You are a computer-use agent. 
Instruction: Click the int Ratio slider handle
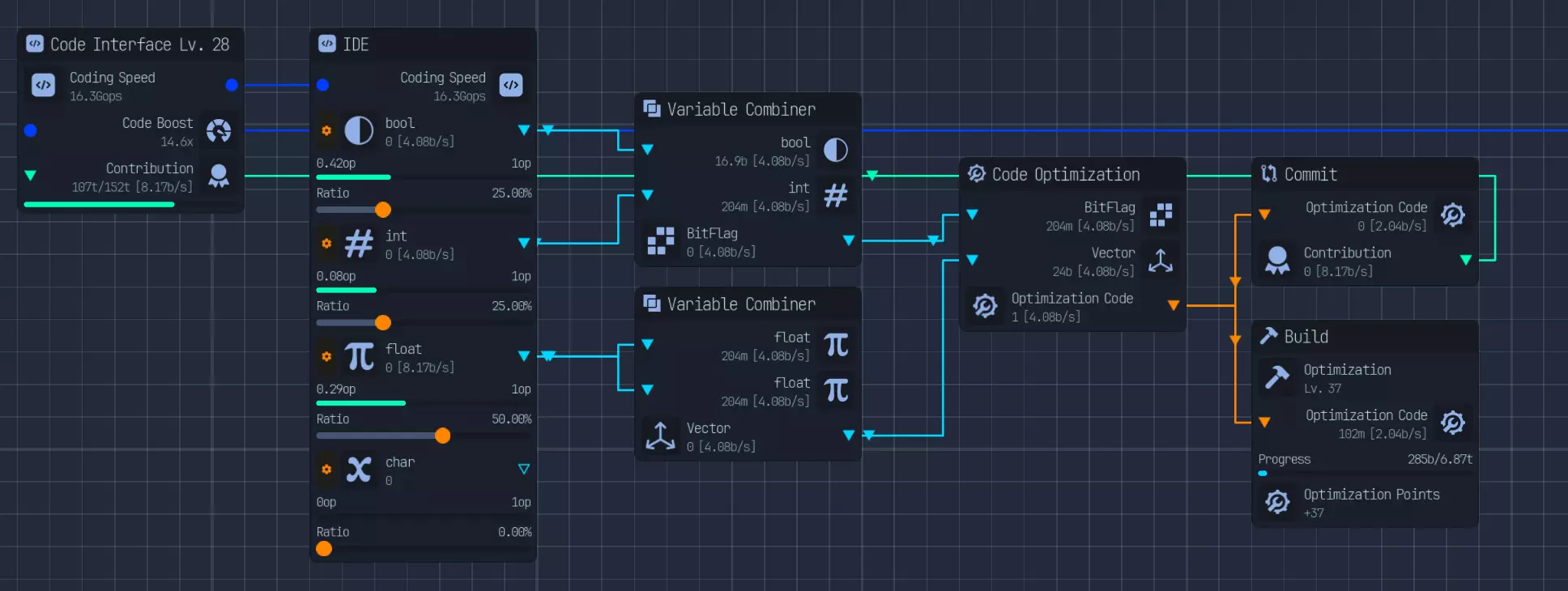[x=383, y=323]
